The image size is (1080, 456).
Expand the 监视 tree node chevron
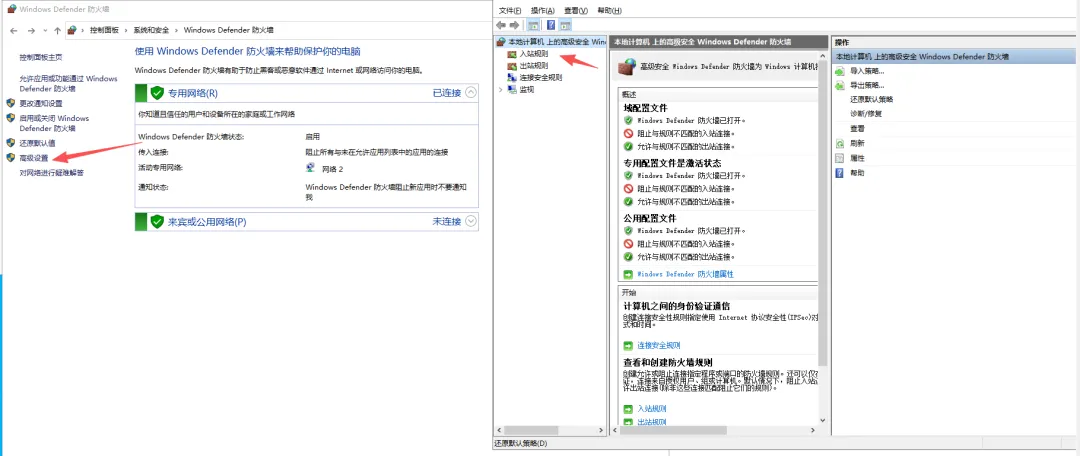click(x=501, y=90)
